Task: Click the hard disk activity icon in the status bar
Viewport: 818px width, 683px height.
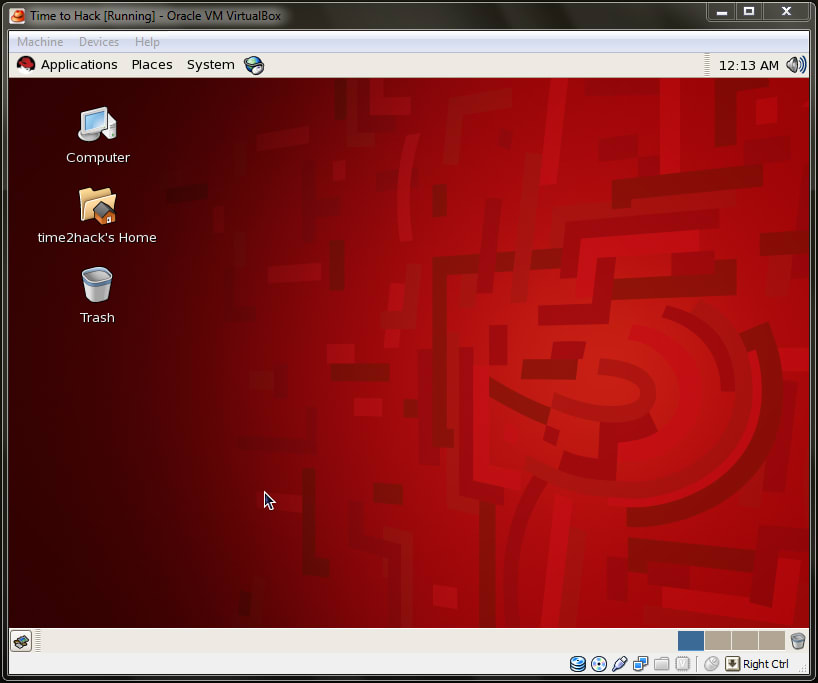Action: (578, 664)
